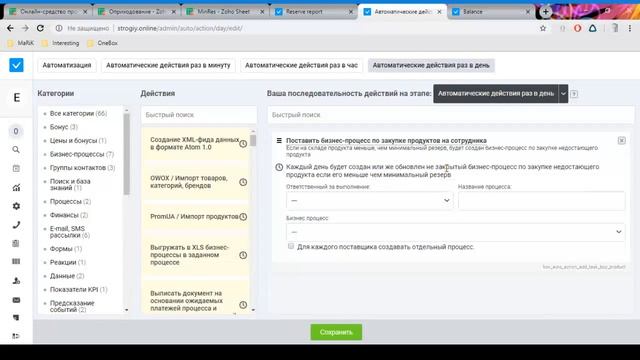Image resolution: width=640 pixels, height=360 pixels.
Task: Open the calendar icon in left sidebar
Action: click(16, 168)
